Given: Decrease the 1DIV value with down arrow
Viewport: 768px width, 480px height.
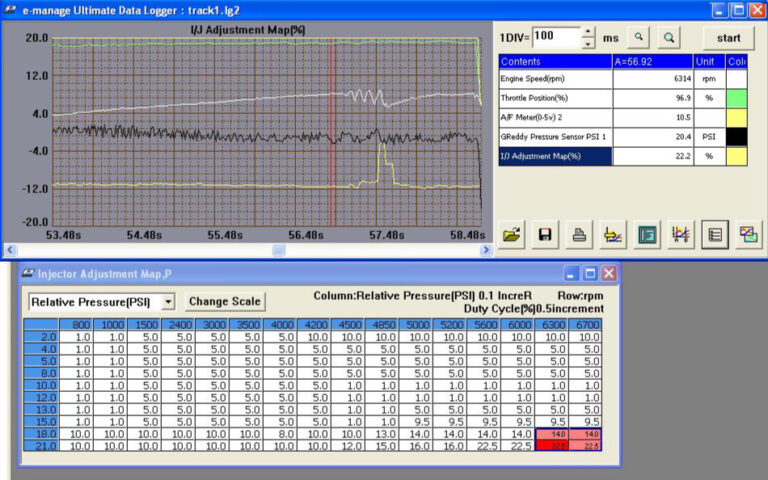Looking at the screenshot, I should click(x=587, y=42).
